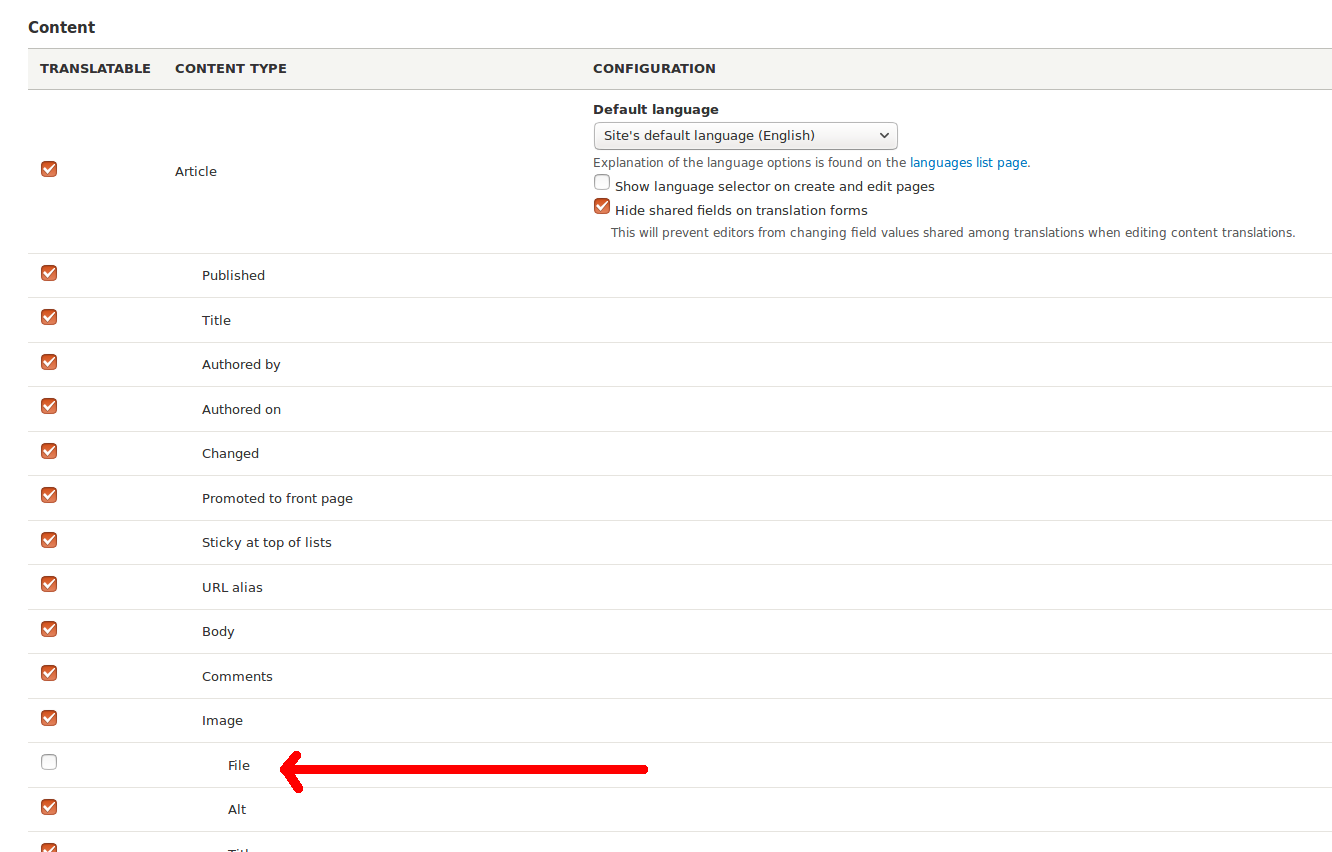Toggle the Comments translatable checkbox
The width and height of the screenshot is (1332, 852).
[48, 673]
